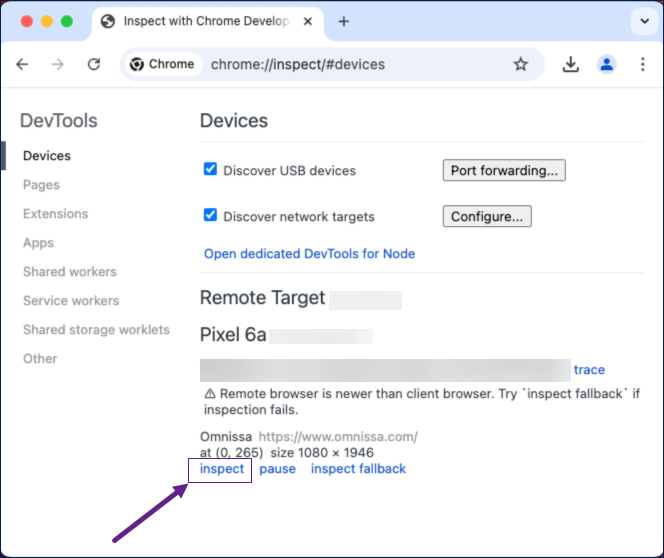The height and width of the screenshot is (558, 664).
Task: Open the Pages sidebar section
Action: [x=41, y=185]
